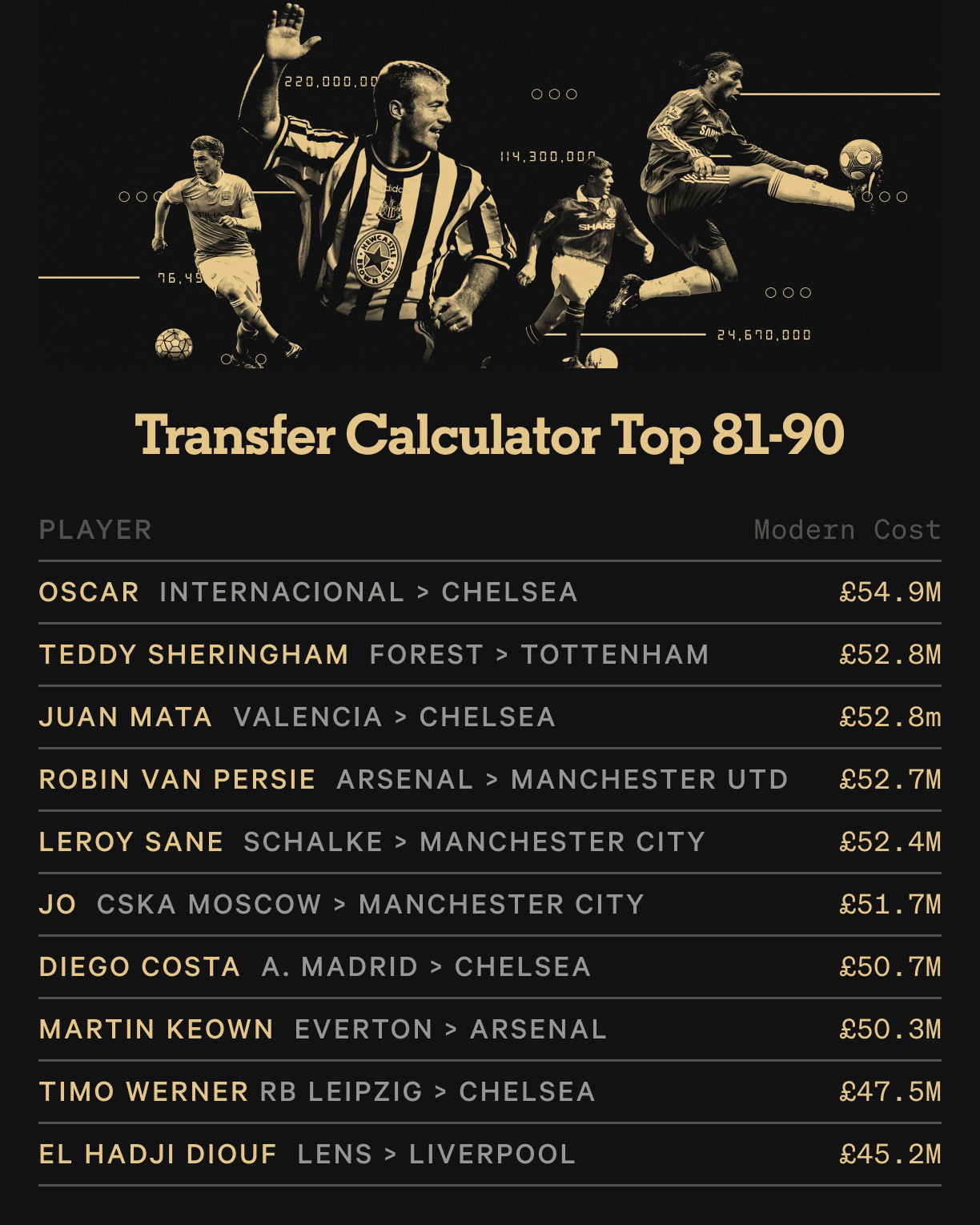The width and height of the screenshot is (980, 1225).
Task: Choose the Diego Costa entry name
Action: coord(139,967)
